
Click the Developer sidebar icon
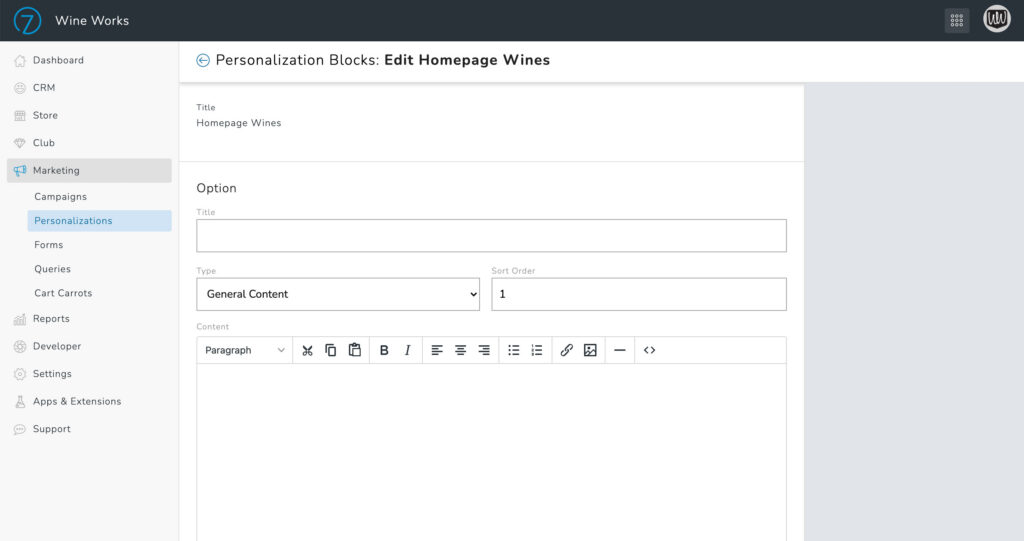(20, 346)
